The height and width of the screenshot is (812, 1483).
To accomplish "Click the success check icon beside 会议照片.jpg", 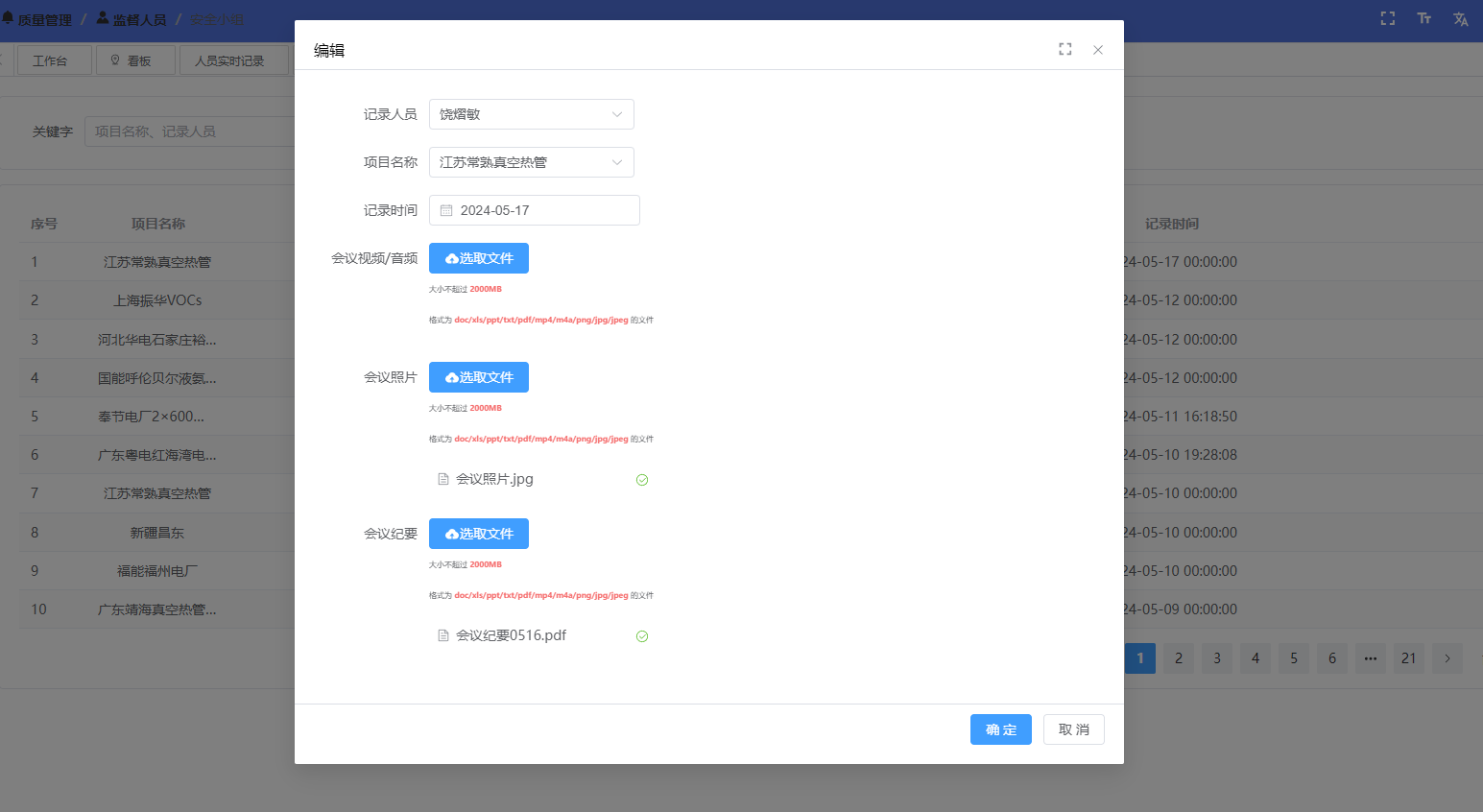I will (x=642, y=480).
